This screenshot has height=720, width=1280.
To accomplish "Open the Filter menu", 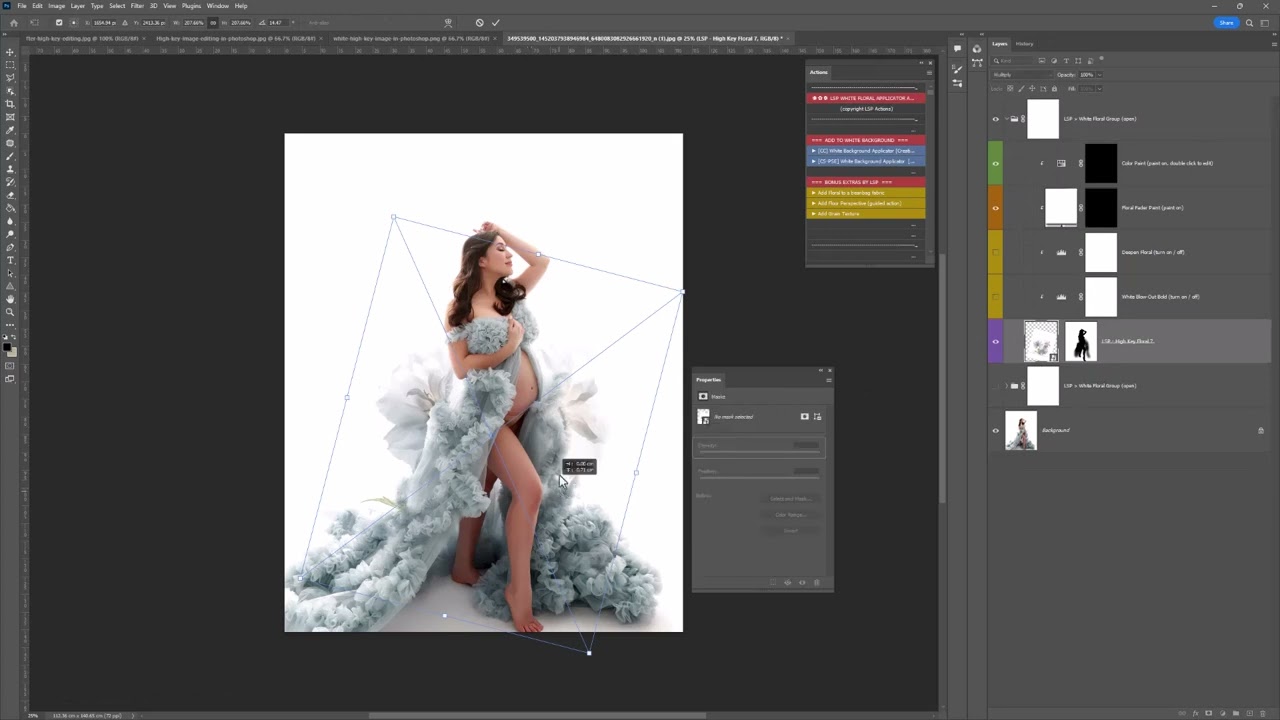I will [137, 6].
